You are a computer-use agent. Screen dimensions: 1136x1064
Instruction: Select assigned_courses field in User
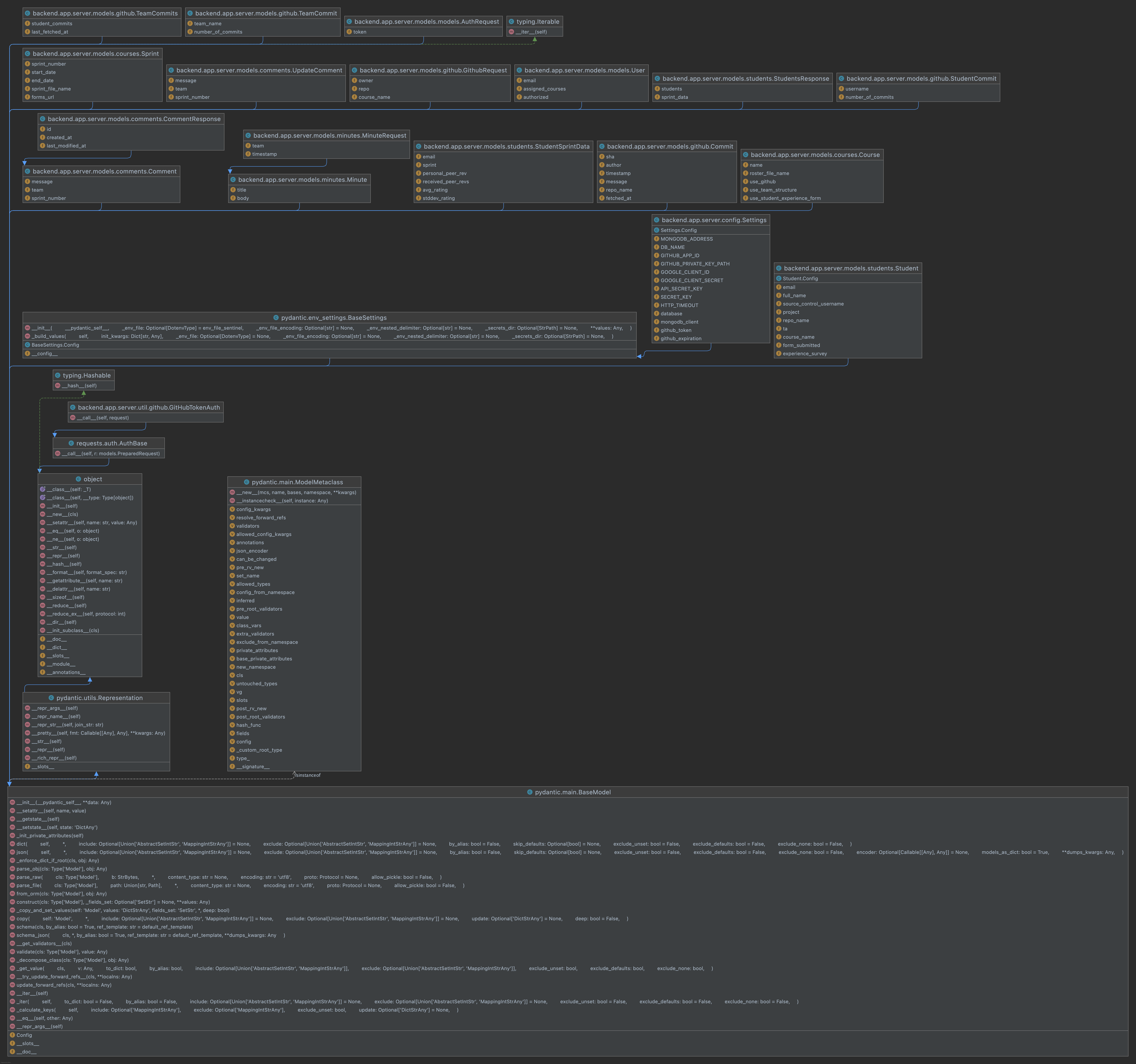pos(545,89)
